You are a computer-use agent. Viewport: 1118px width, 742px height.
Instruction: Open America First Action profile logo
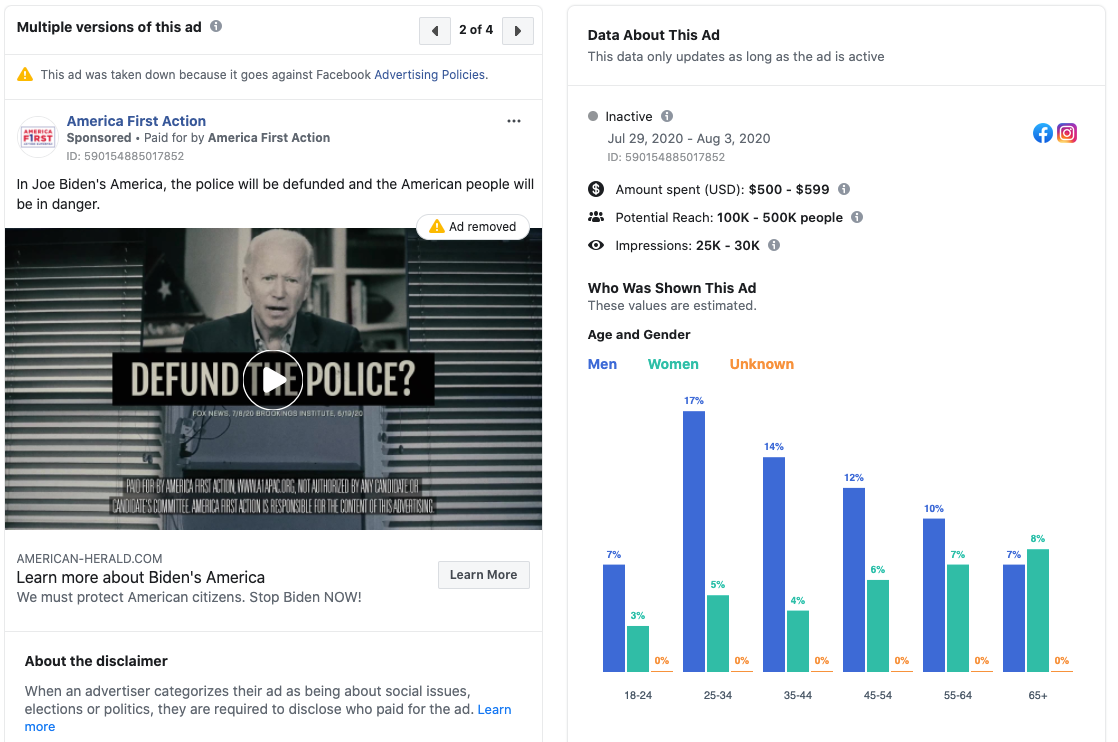click(38, 138)
